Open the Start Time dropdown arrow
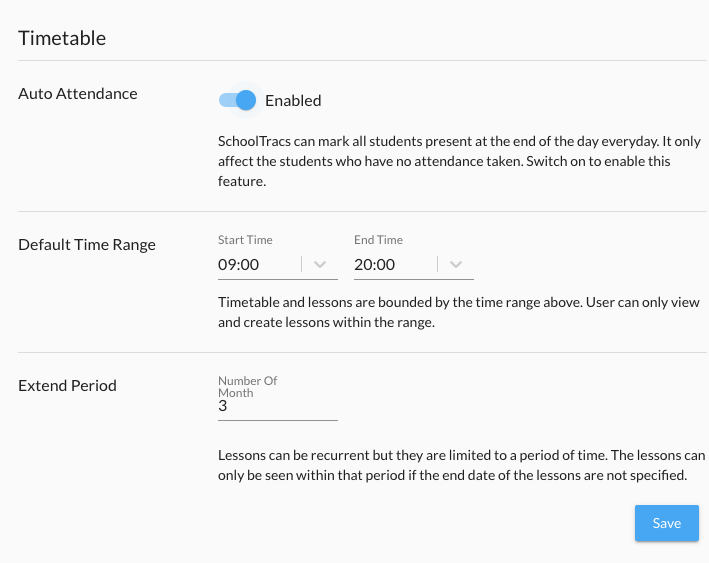709x563 pixels. [x=320, y=265]
